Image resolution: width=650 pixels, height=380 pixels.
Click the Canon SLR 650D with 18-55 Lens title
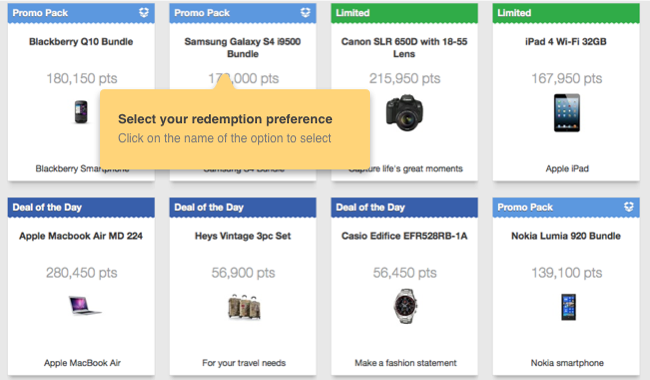pos(404,48)
